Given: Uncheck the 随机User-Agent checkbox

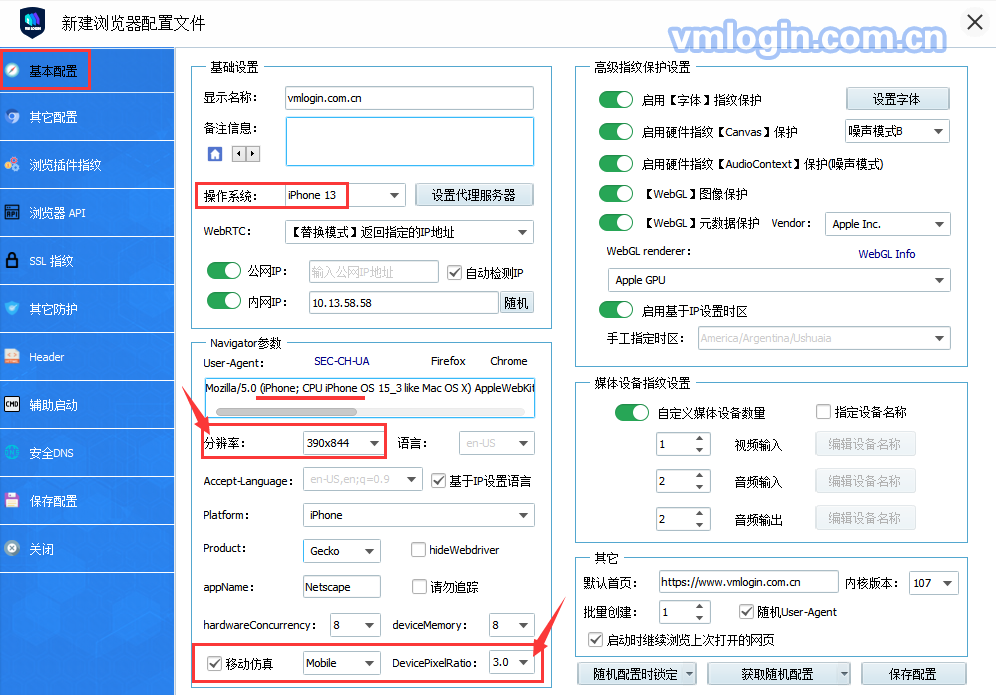Looking at the screenshot, I should [x=746, y=611].
